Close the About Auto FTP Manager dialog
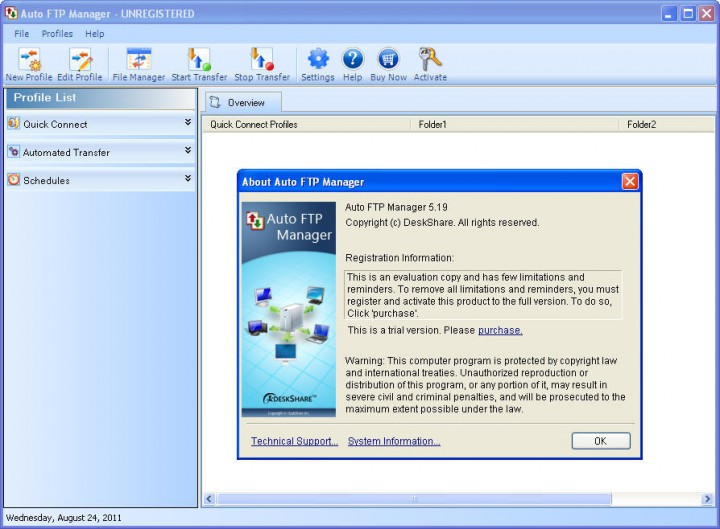The height and width of the screenshot is (529, 720). tap(630, 181)
